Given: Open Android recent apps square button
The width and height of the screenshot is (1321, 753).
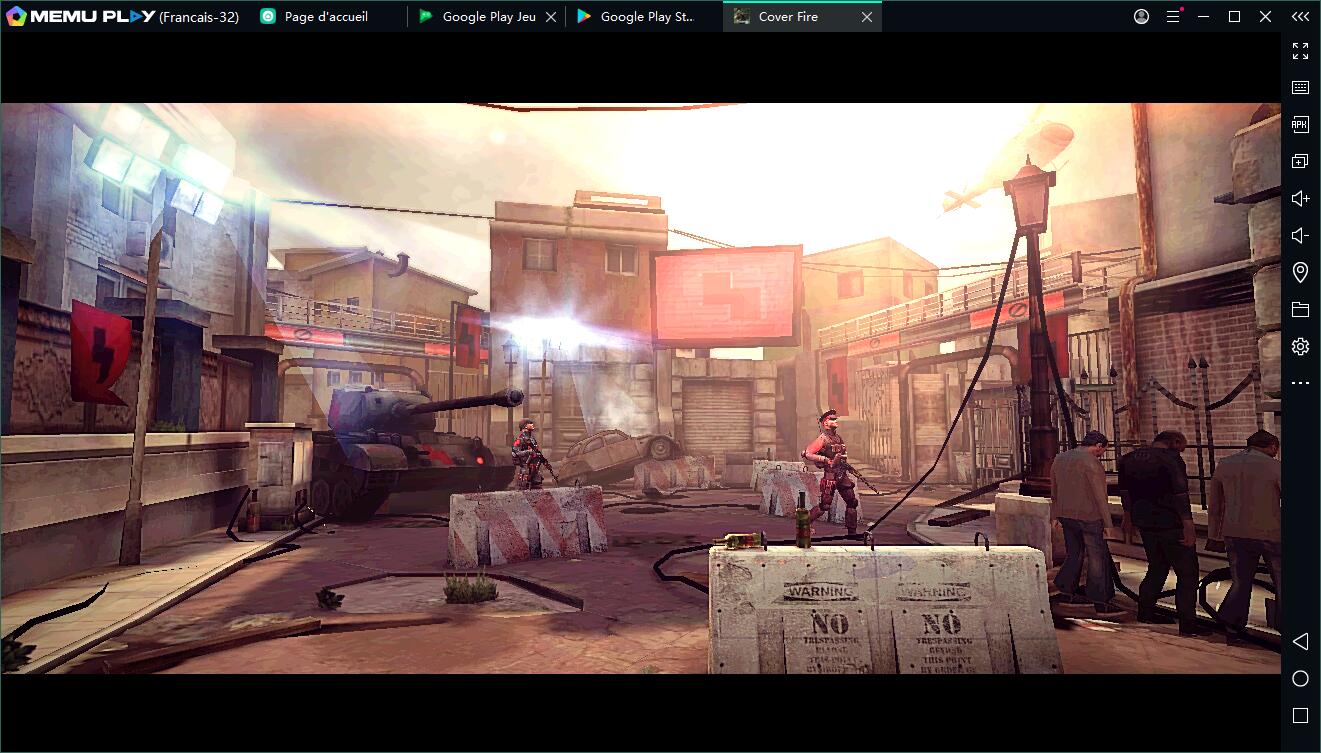Looking at the screenshot, I should point(1300,716).
